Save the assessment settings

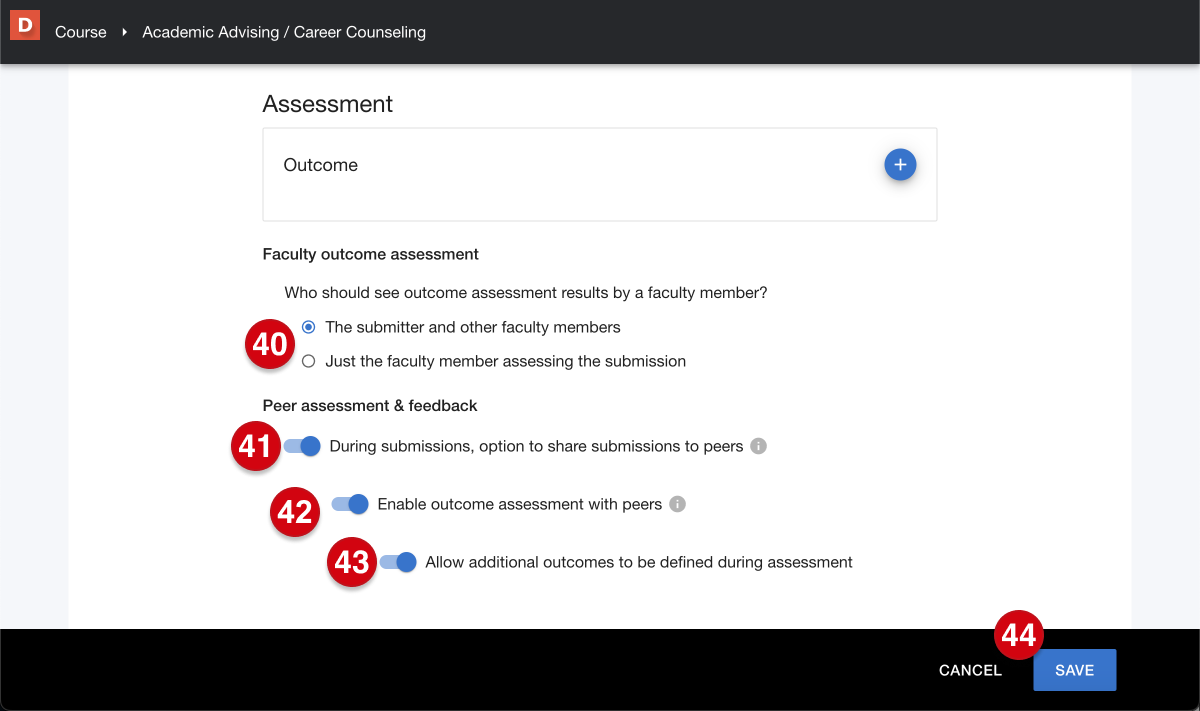[1074, 670]
